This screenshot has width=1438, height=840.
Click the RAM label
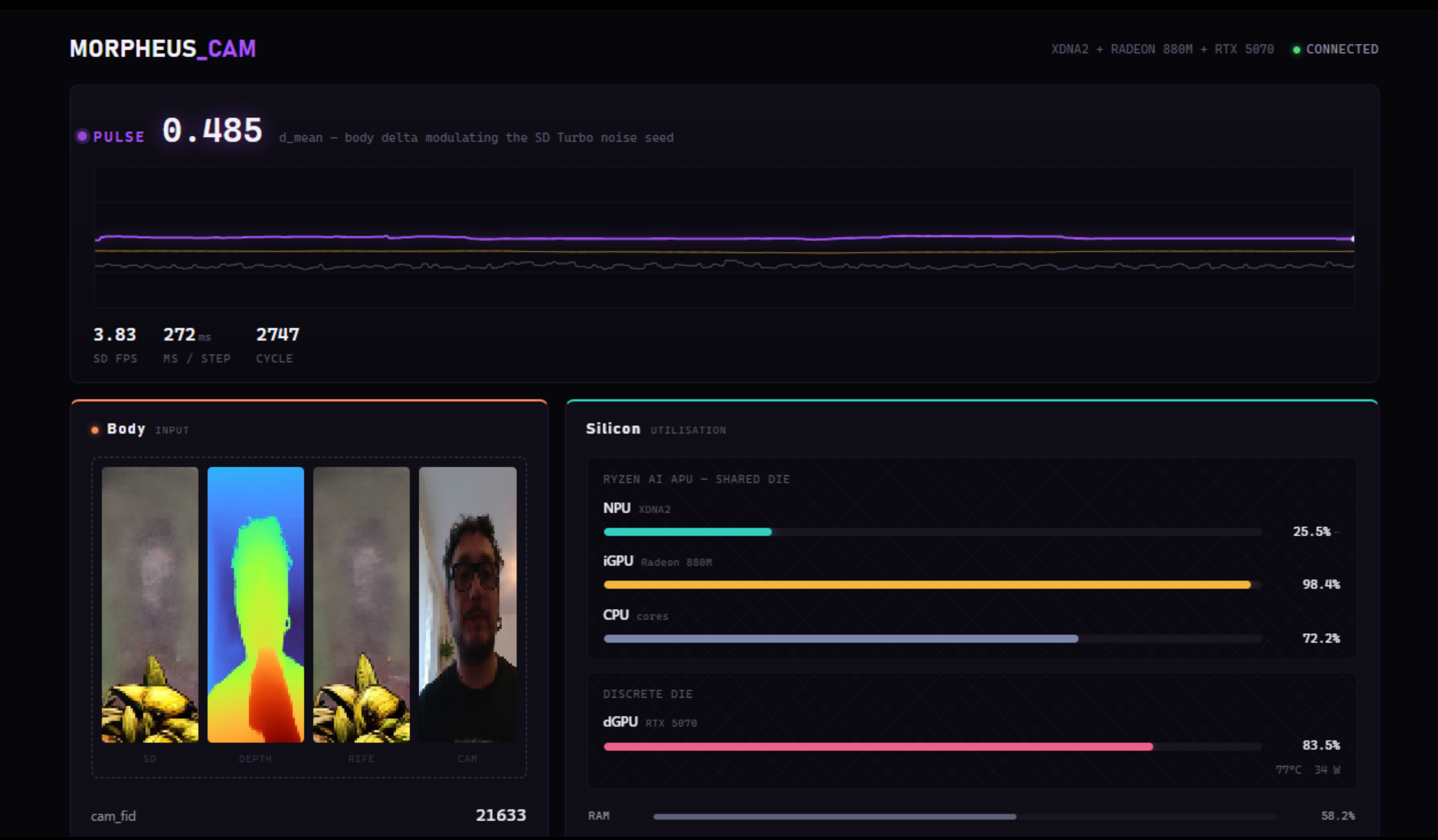pos(598,816)
